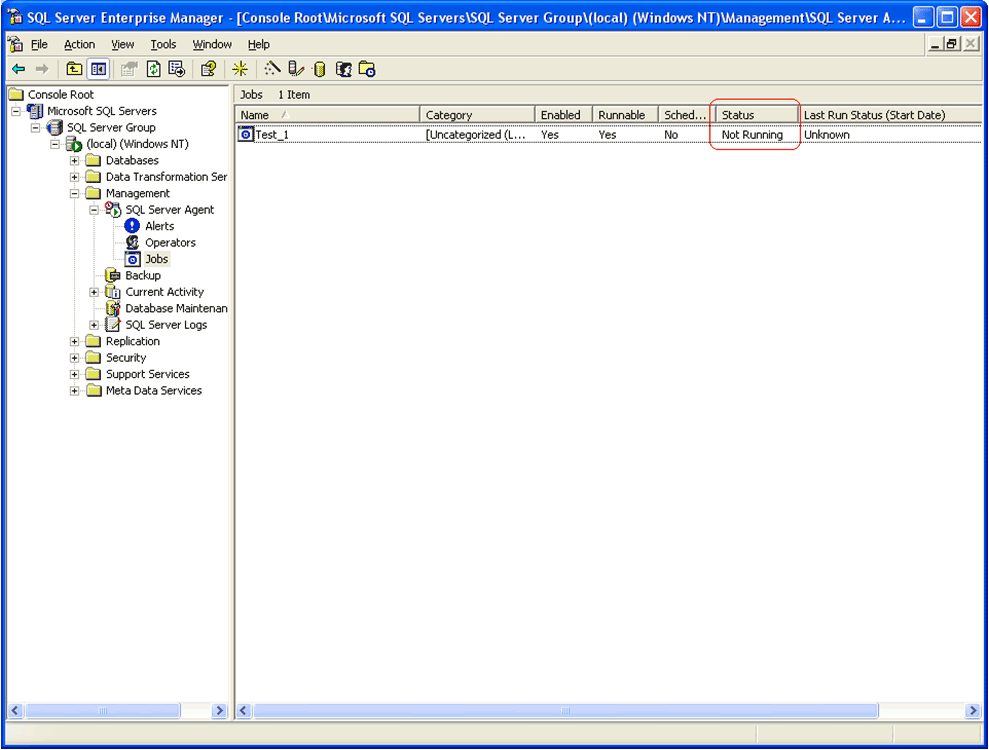Viewport: 989px width, 750px height.
Task: Sort by the Enabled column header
Action: 563,115
